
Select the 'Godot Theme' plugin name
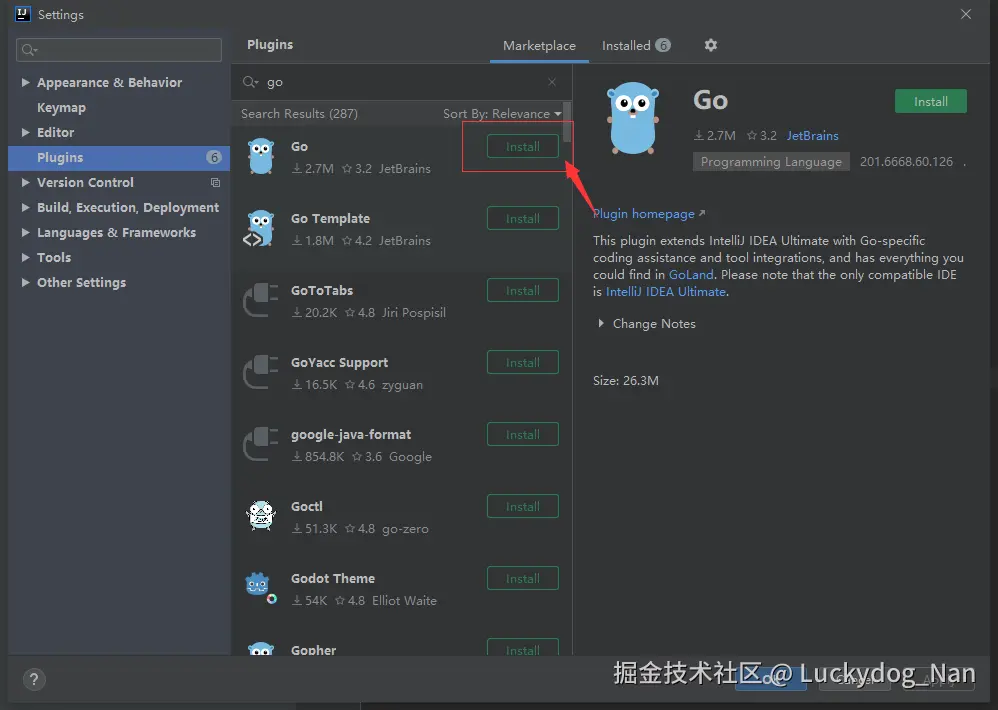pyautogui.click(x=333, y=578)
